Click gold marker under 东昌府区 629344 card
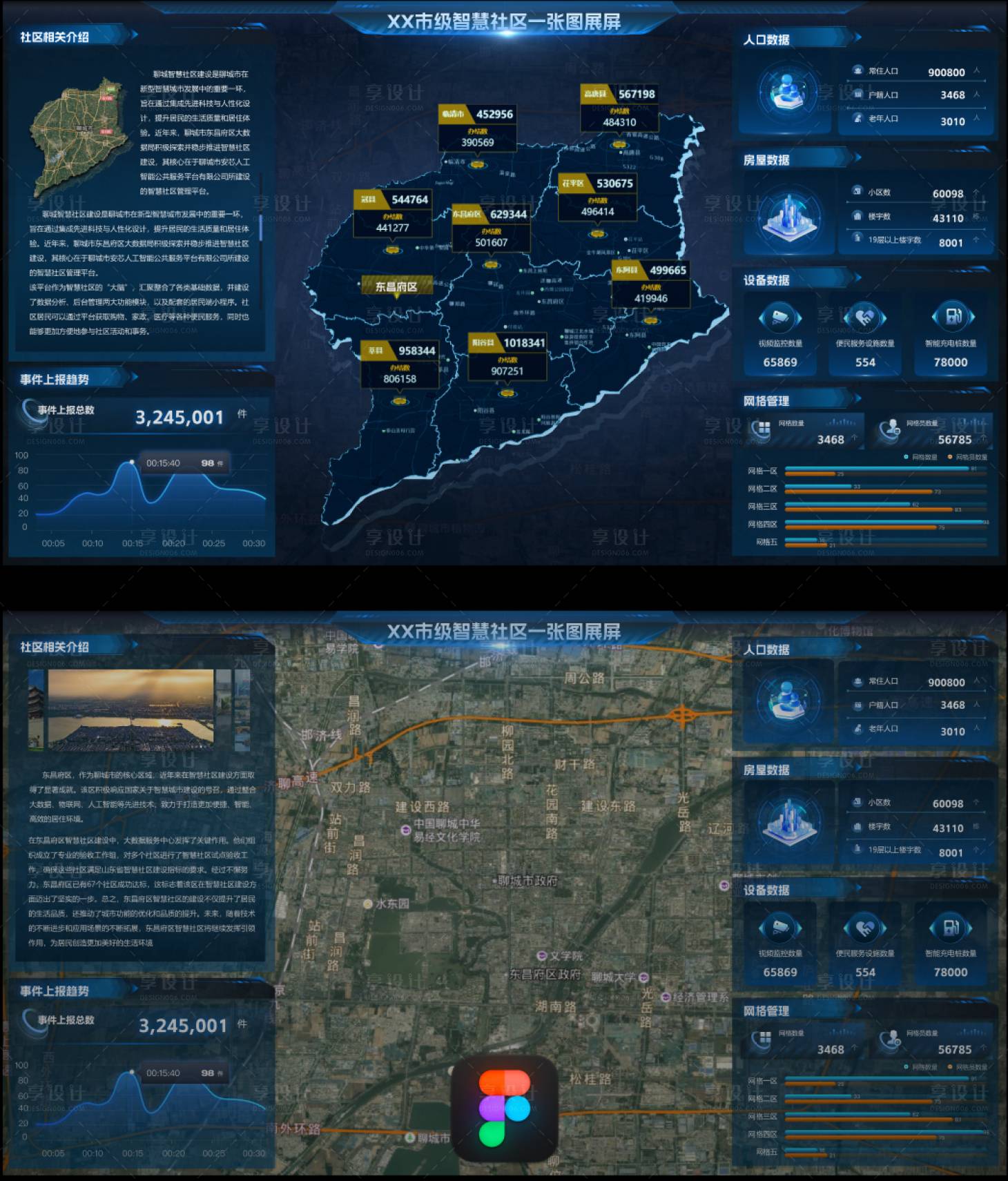The image size is (1008, 1181). (x=491, y=264)
